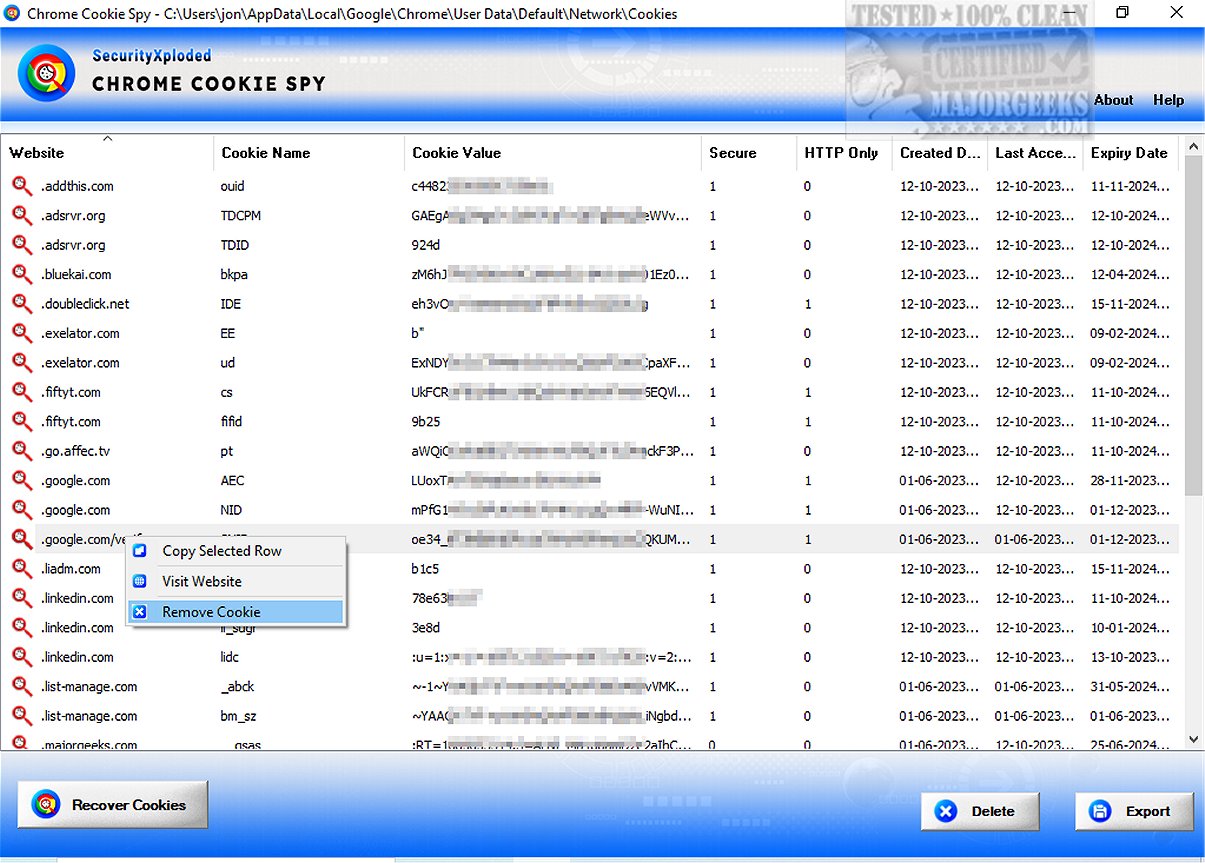
Task: Click cookie name fifid
Action: (231, 421)
